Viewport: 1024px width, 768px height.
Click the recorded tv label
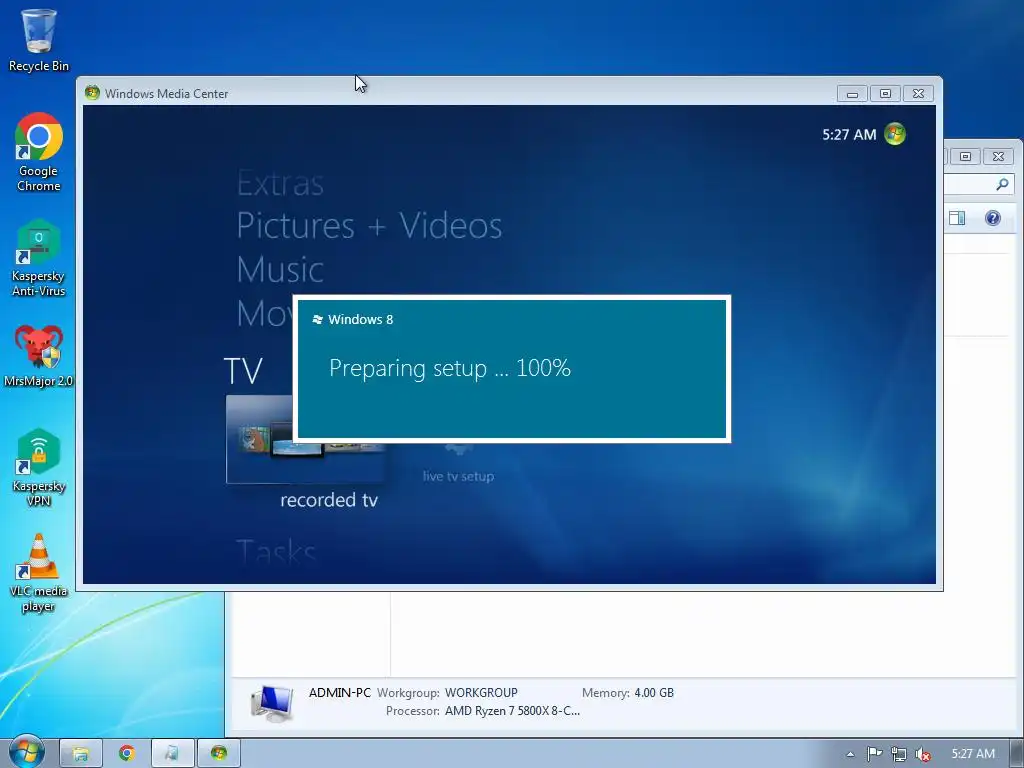(x=328, y=500)
